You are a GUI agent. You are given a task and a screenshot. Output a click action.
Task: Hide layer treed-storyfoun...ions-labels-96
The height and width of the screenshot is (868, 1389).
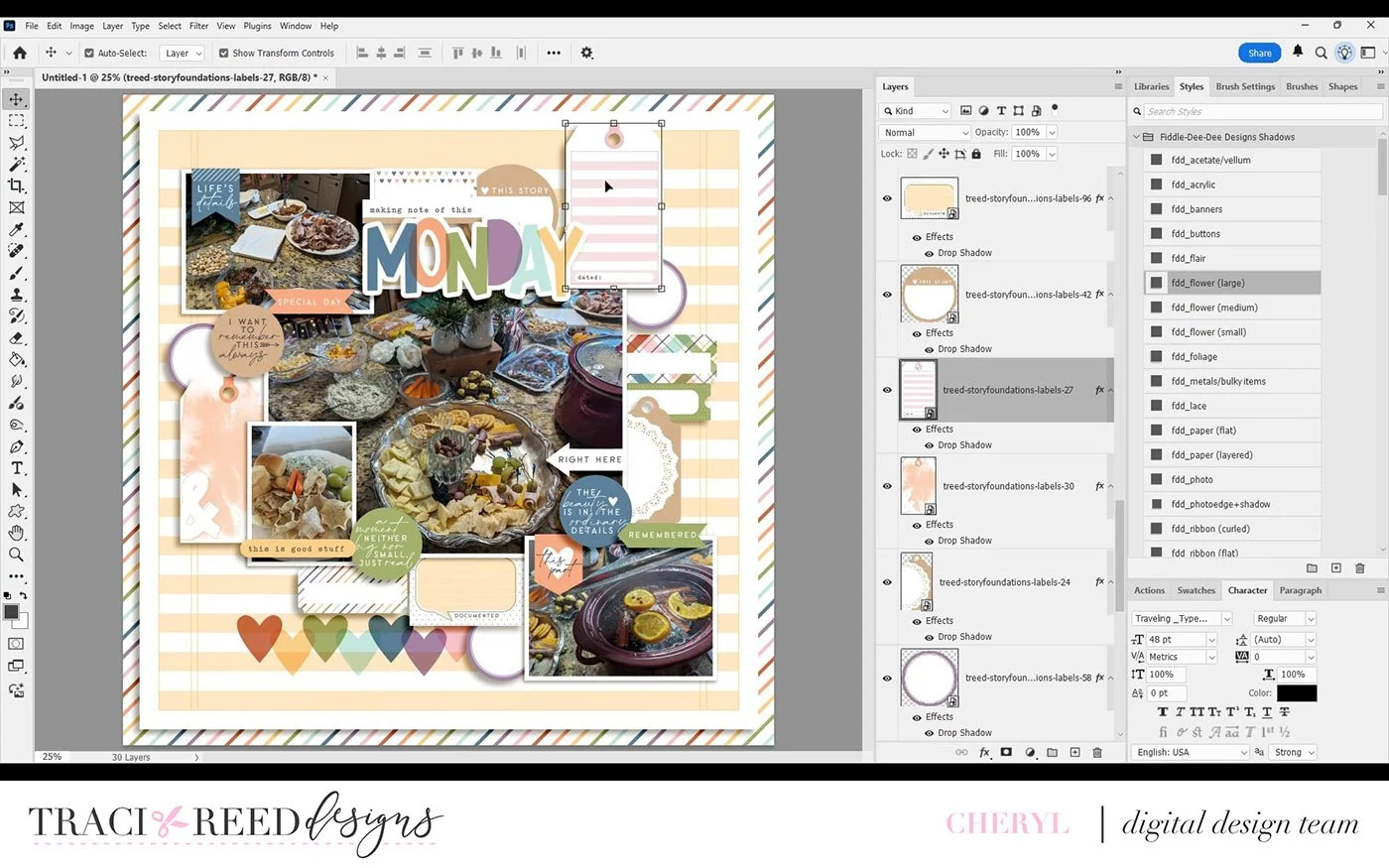[887, 198]
